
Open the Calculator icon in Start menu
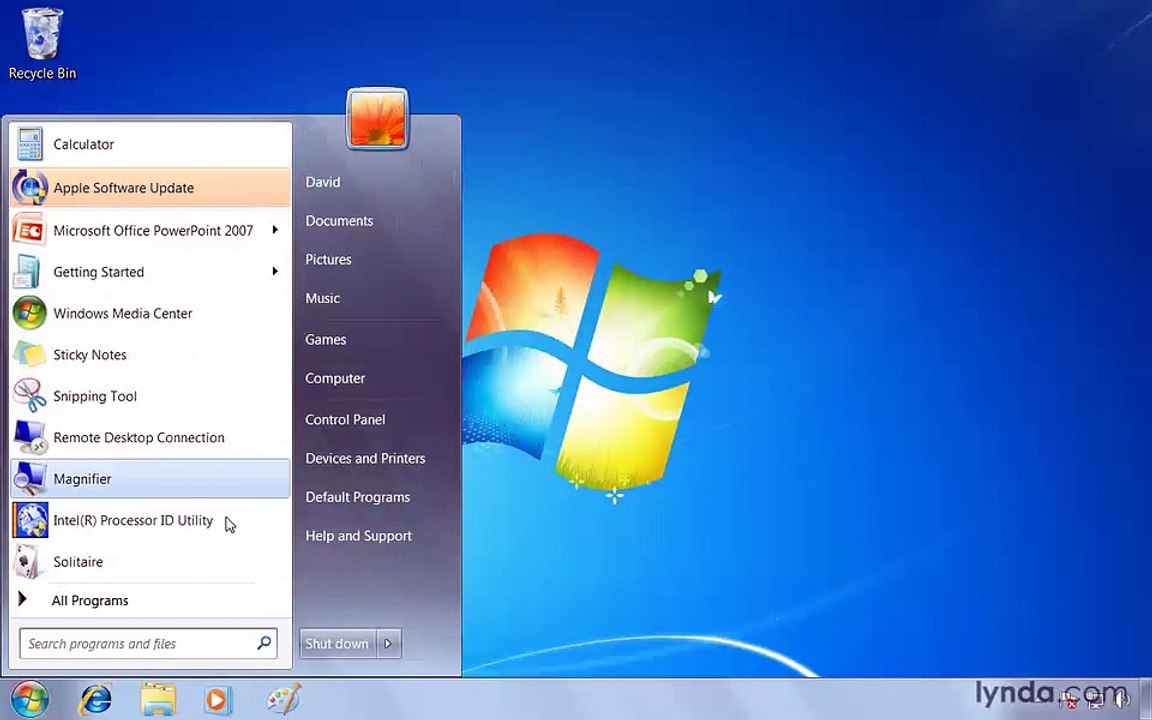click(x=30, y=144)
